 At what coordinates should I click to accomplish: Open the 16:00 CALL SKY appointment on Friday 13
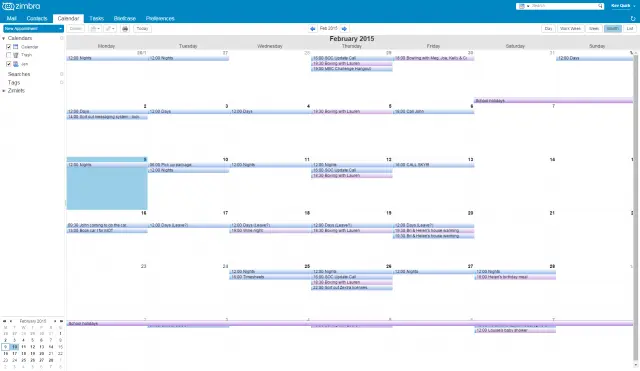[x=433, y=165]
